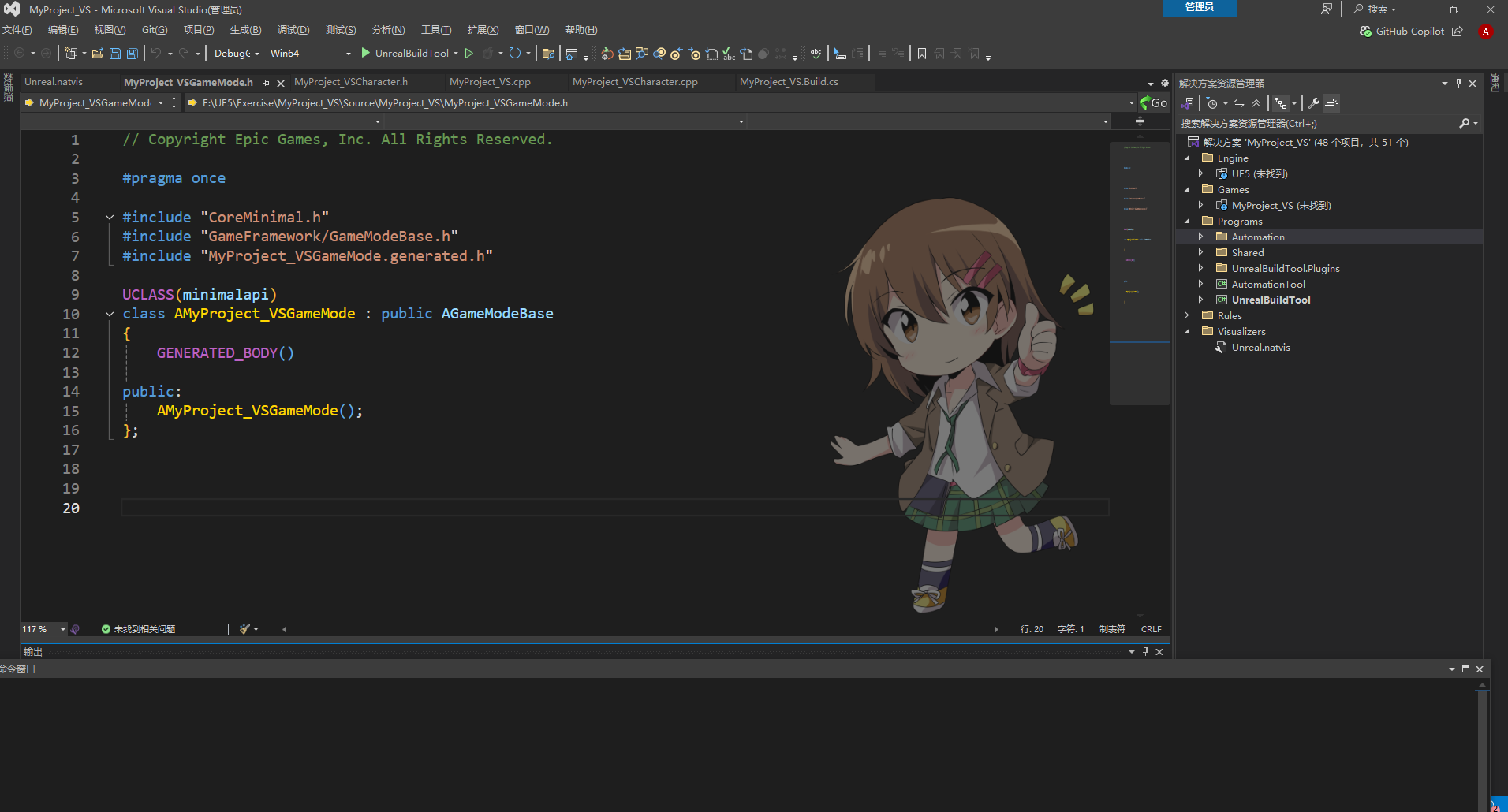Click the line ending CRLF indicator
The height and width of the screenshot is (812, 1508).
pos(1151,629)
